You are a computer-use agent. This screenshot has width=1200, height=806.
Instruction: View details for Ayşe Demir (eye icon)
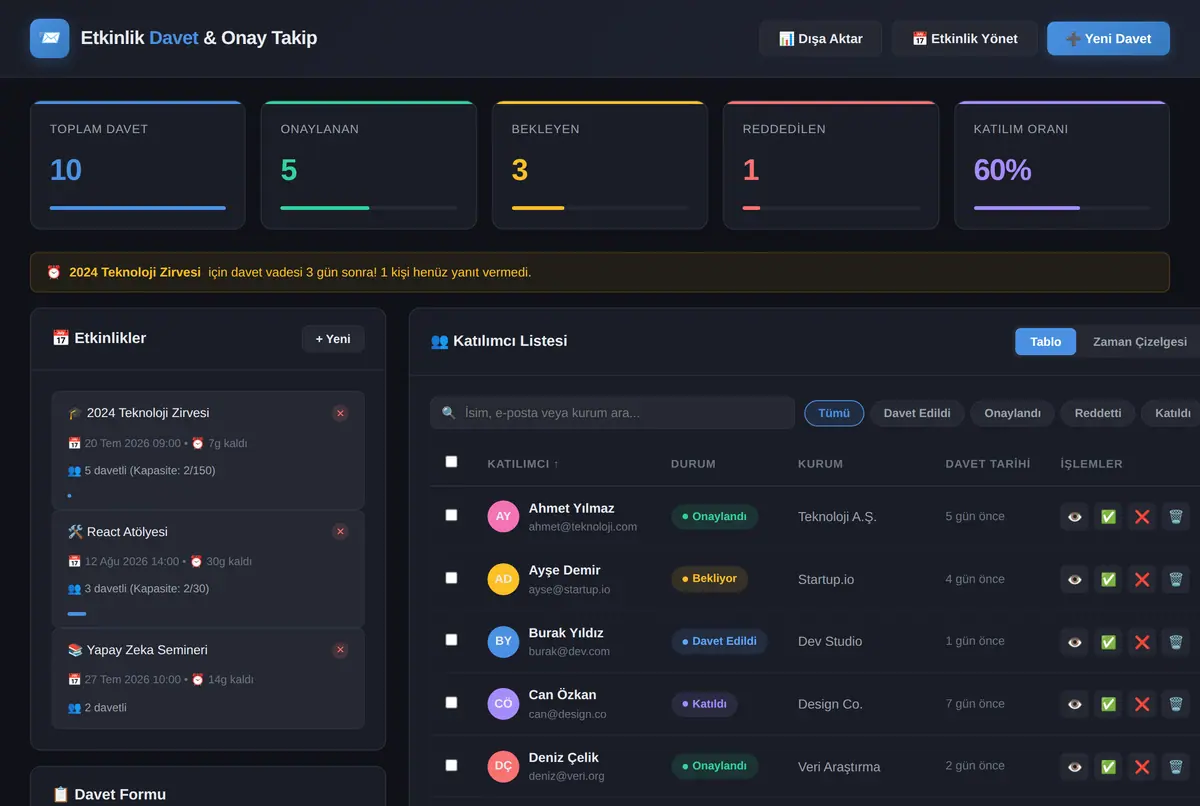point(1075,579)
